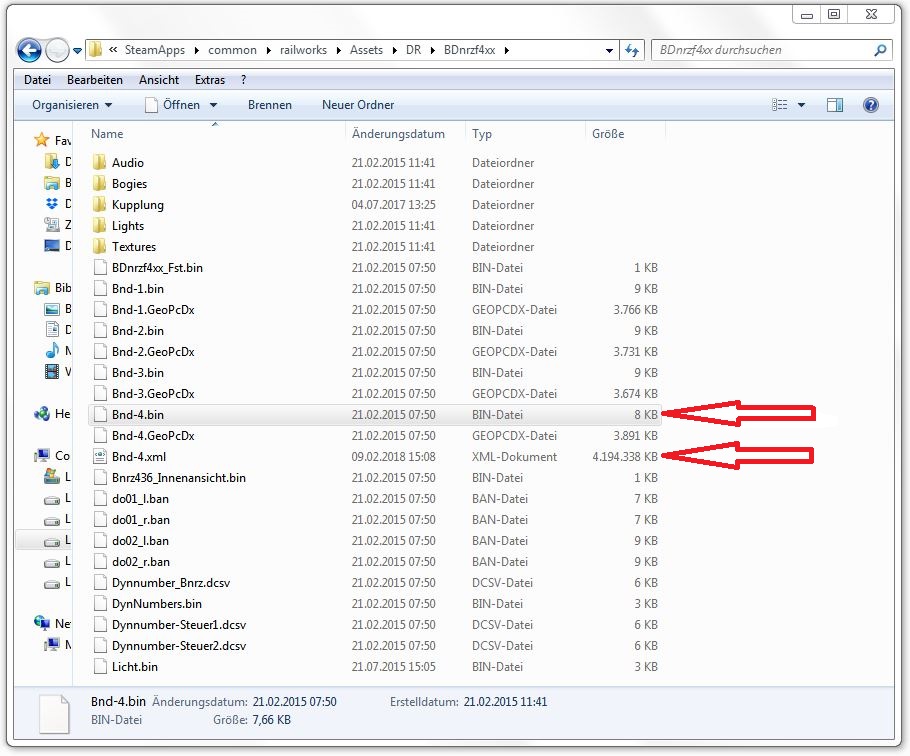Open the Ansicht menu
The width and height of the screenshot is (910, 756).
point(159,79)
